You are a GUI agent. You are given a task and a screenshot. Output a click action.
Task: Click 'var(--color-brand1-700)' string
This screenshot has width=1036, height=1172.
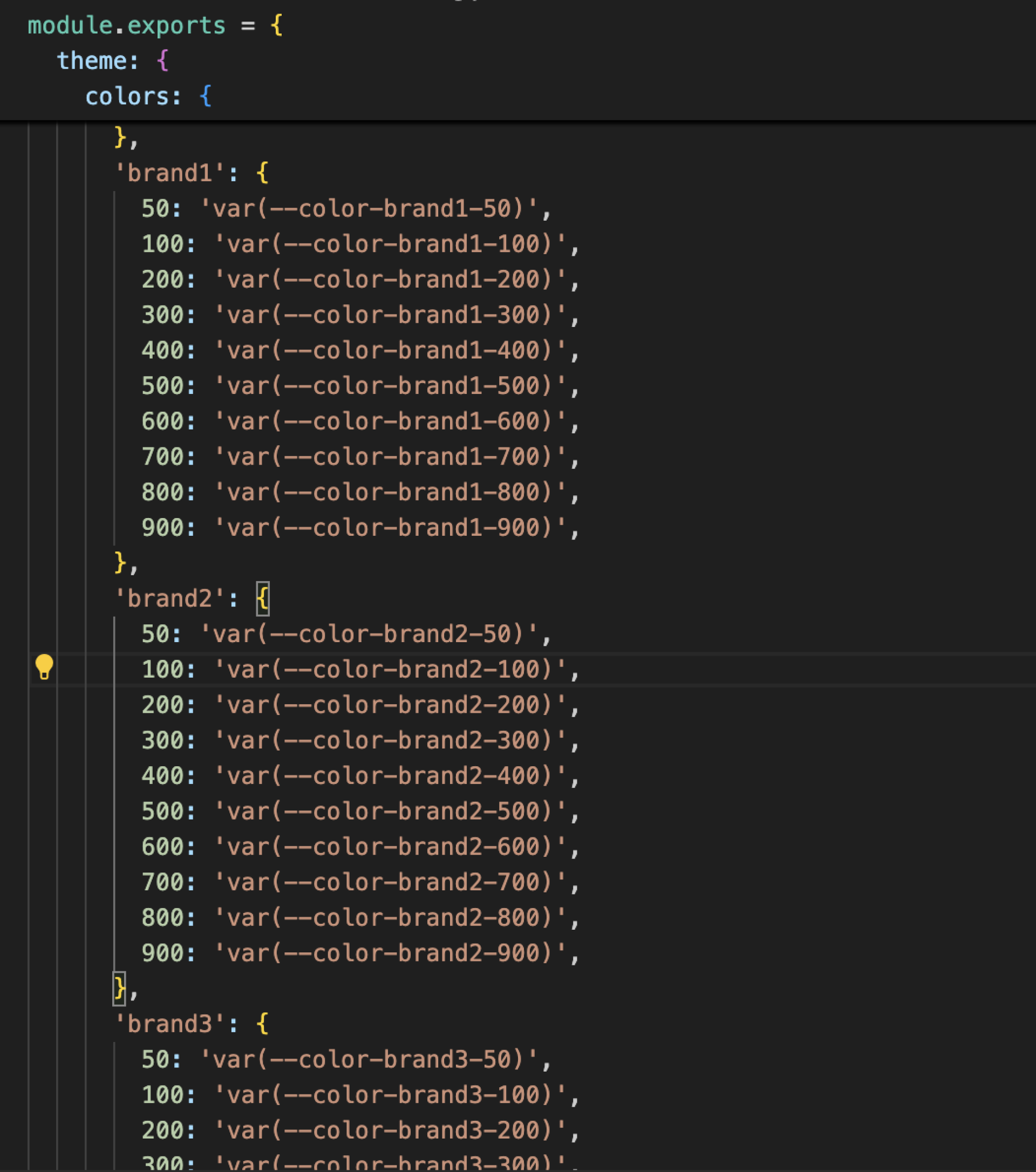(x=390, y=456)
